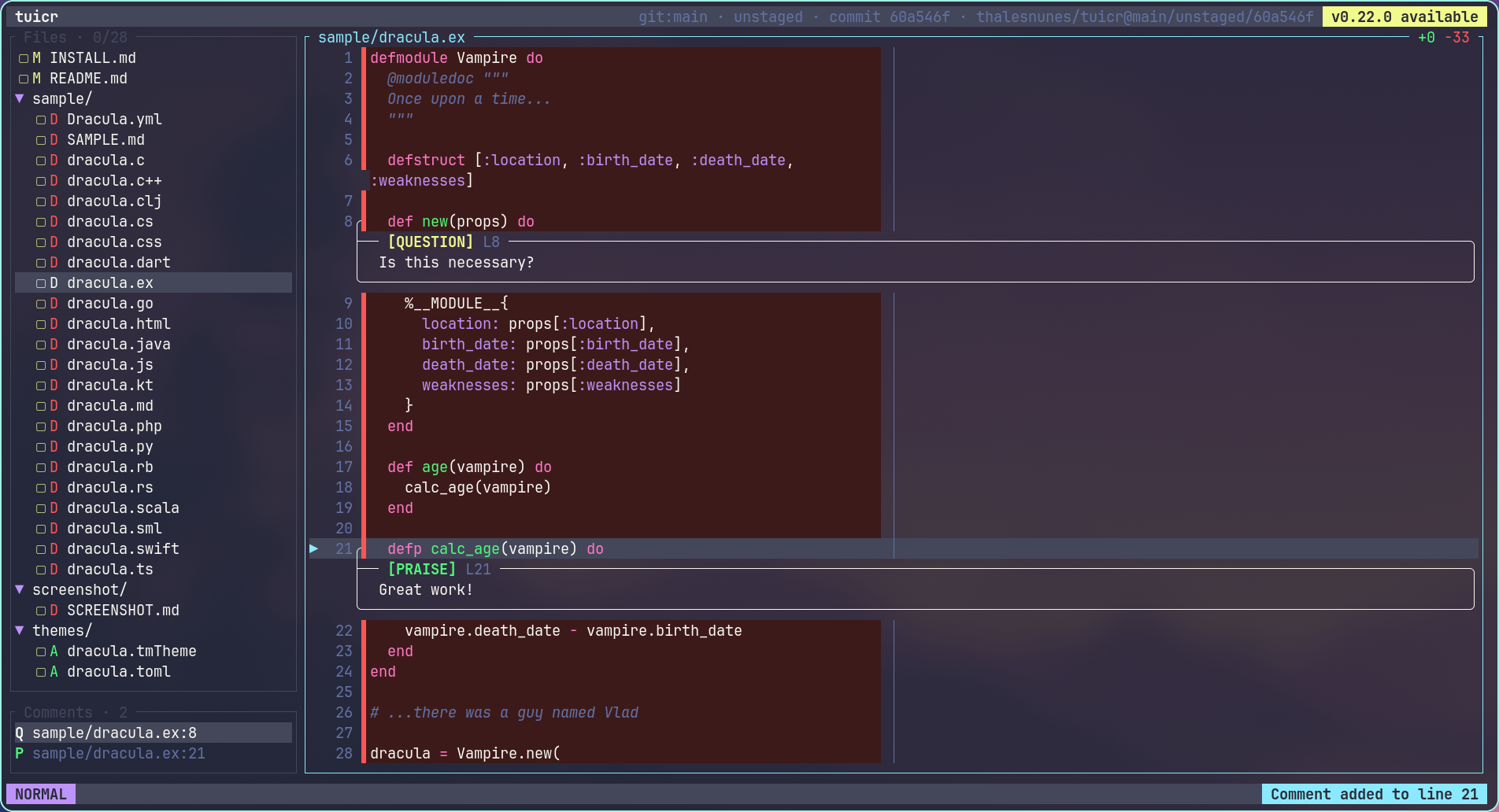Toggle reviewed checkbox for INSTALL.md

coord(24,58)
